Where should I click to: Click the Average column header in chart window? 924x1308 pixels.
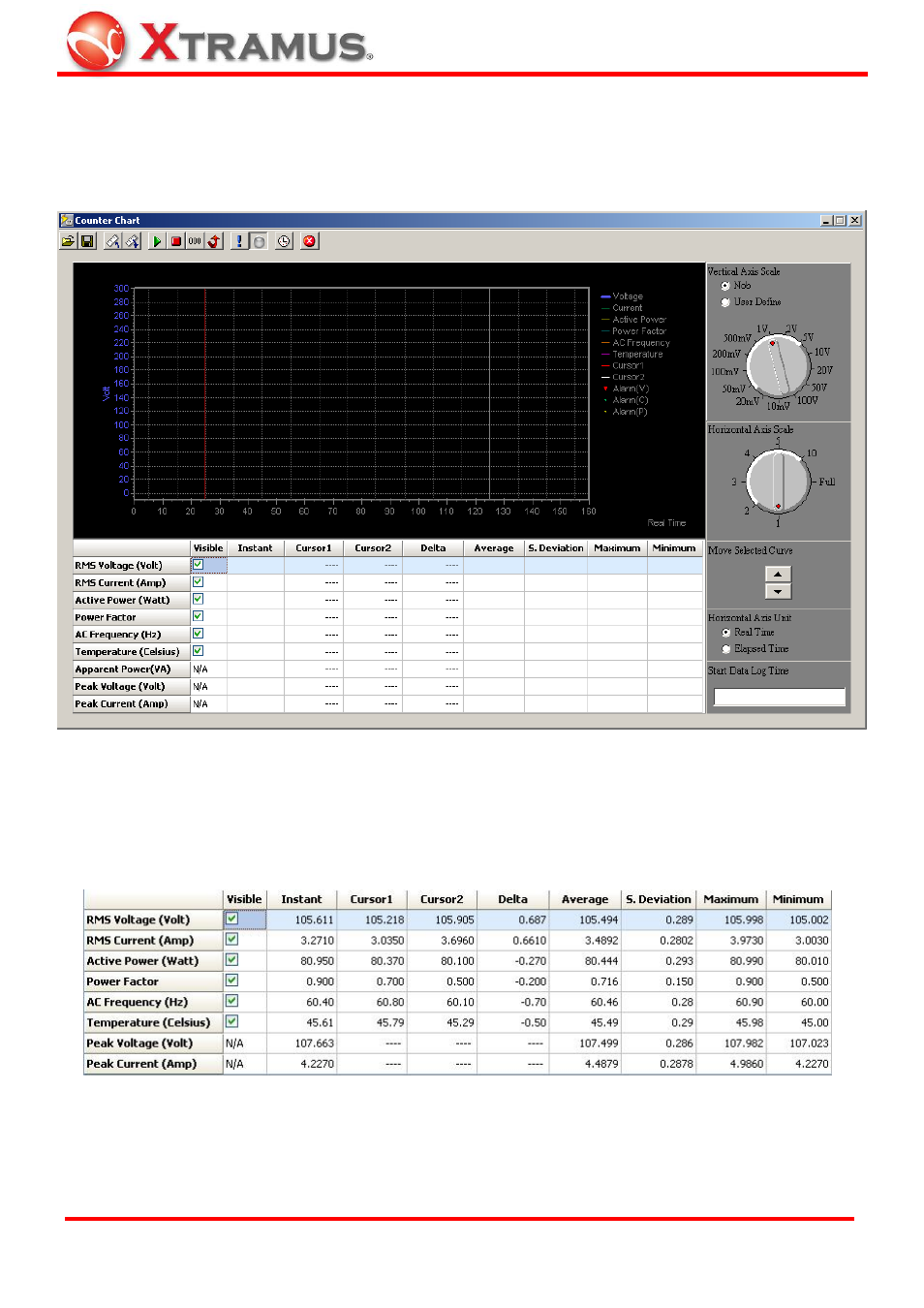[x=494, y=548]
